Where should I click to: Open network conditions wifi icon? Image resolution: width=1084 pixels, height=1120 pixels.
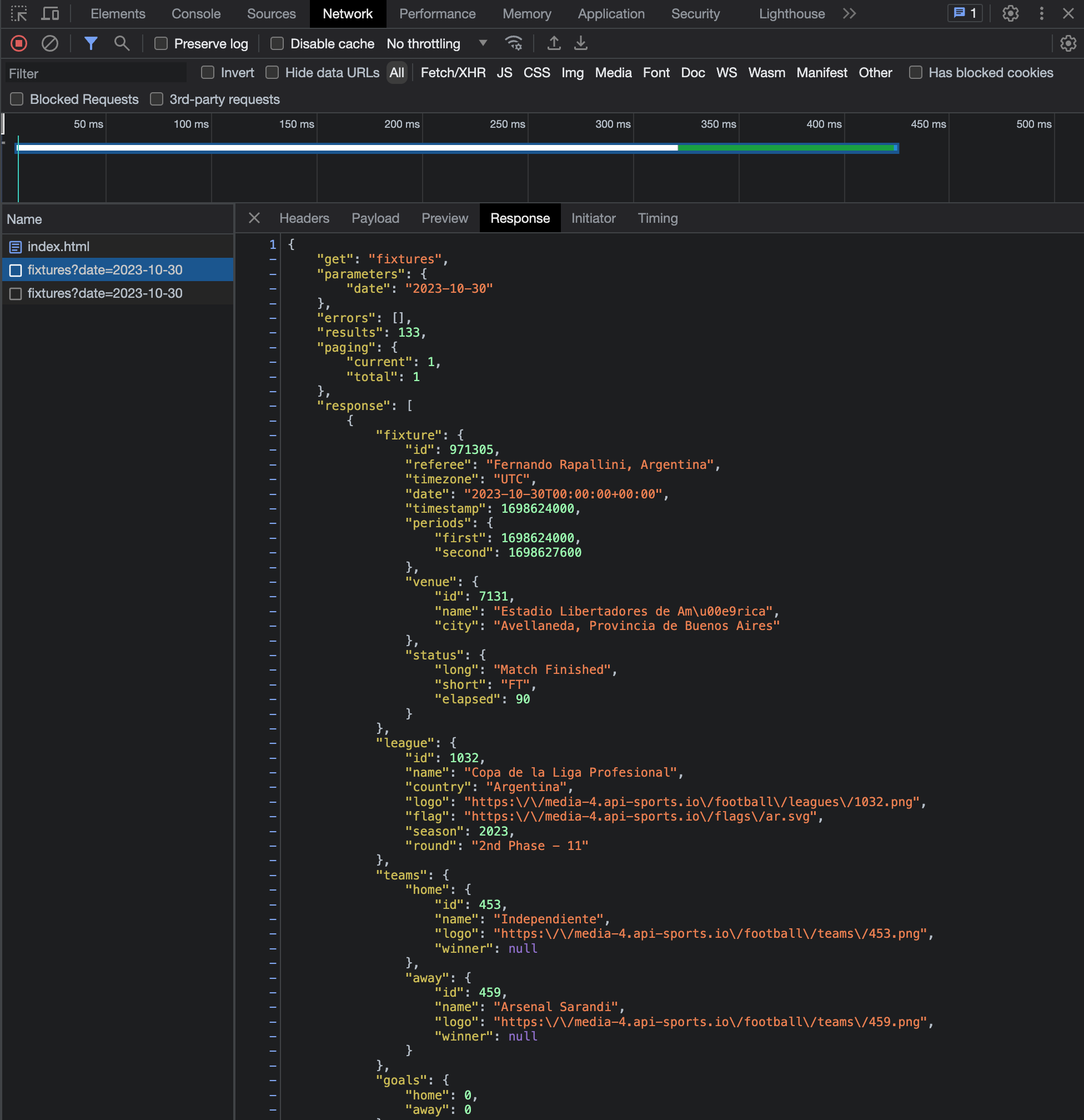tap(514, 43)
